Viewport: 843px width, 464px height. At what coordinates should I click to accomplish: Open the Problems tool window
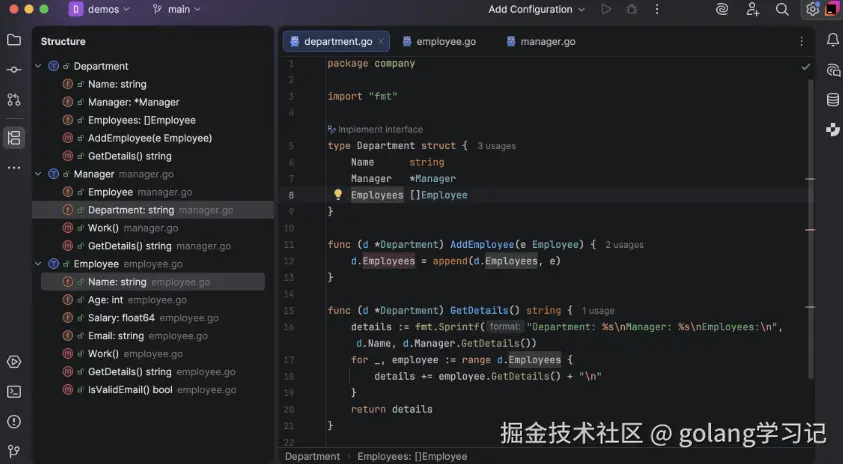point(14,422)
